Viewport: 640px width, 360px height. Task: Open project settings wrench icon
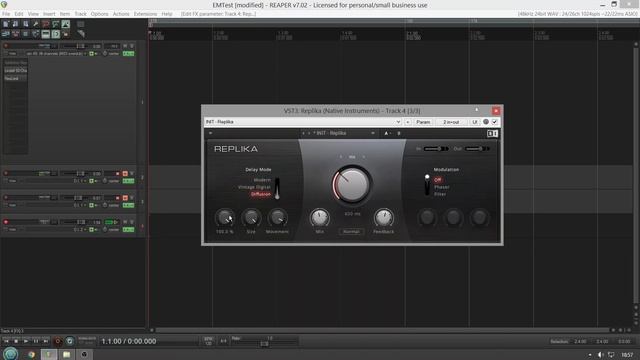click(x=36, y=24)
